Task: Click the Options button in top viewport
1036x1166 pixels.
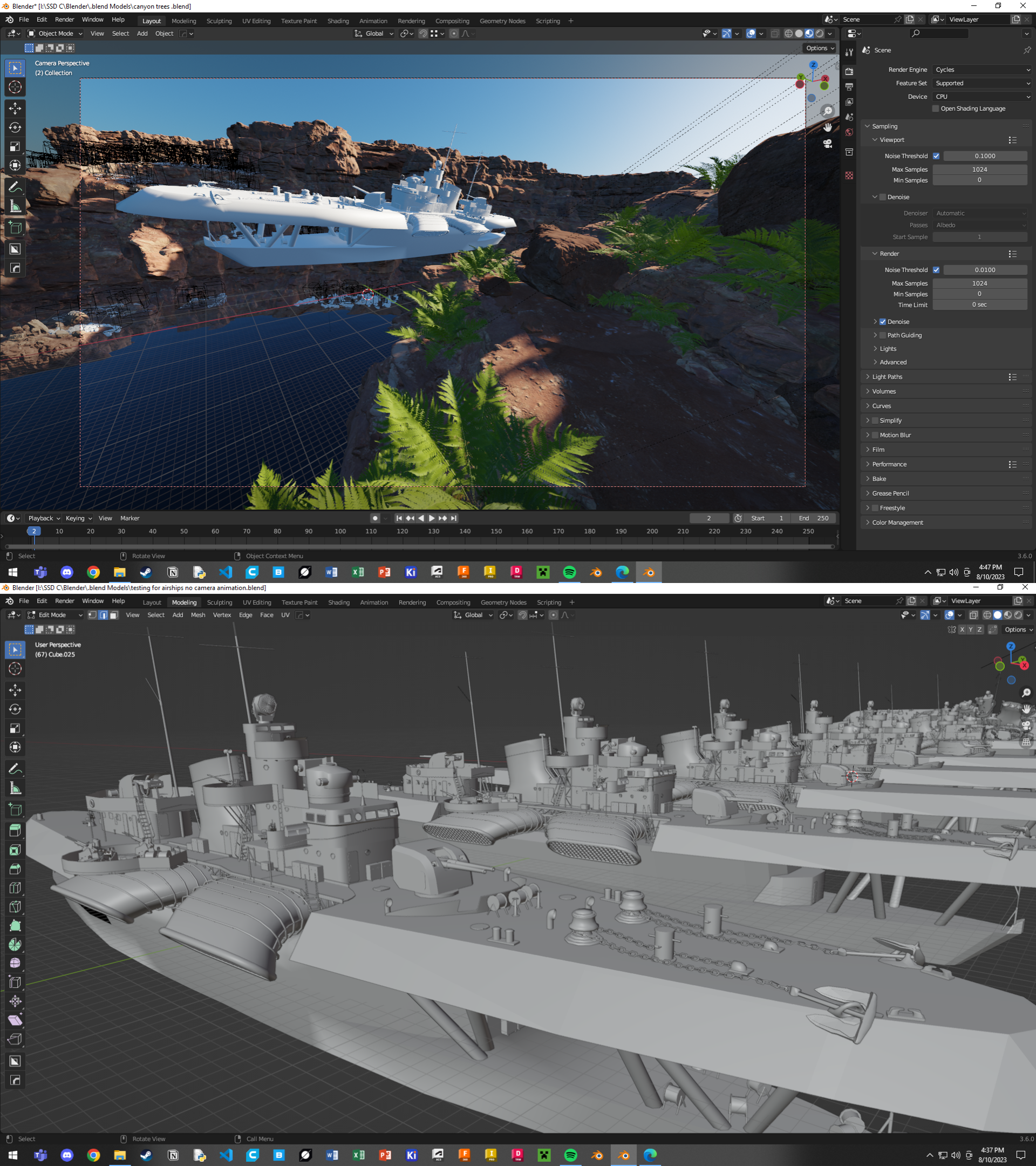Action: (x=819, y=48)
